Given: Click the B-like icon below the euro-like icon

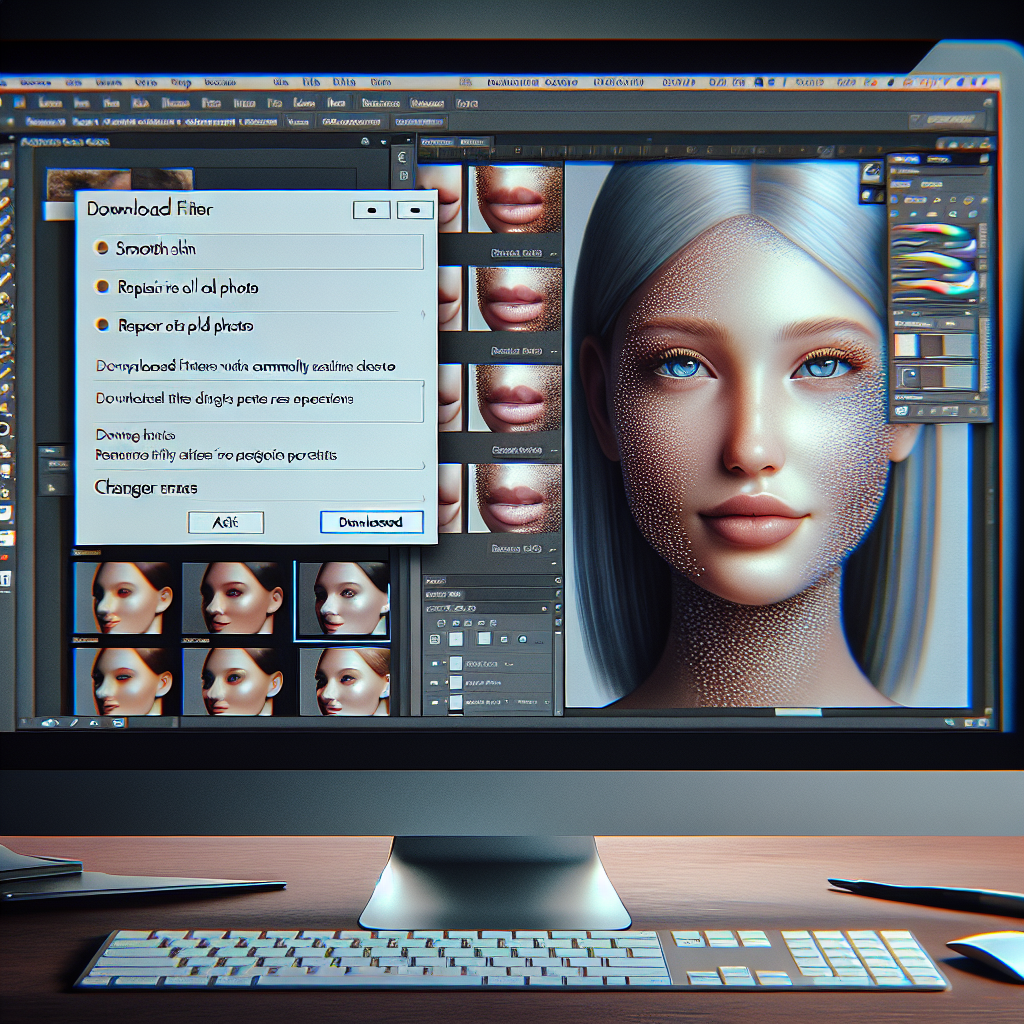Looking at the screenshot, I should point(403,175).
